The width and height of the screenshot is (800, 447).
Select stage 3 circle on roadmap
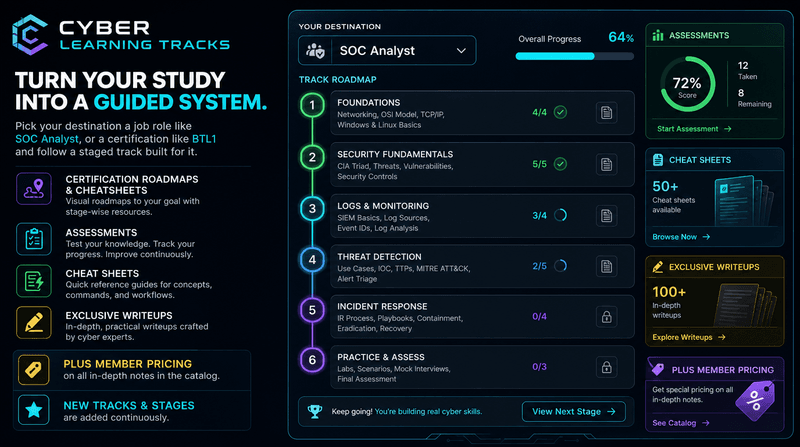(x=312, y=209)
